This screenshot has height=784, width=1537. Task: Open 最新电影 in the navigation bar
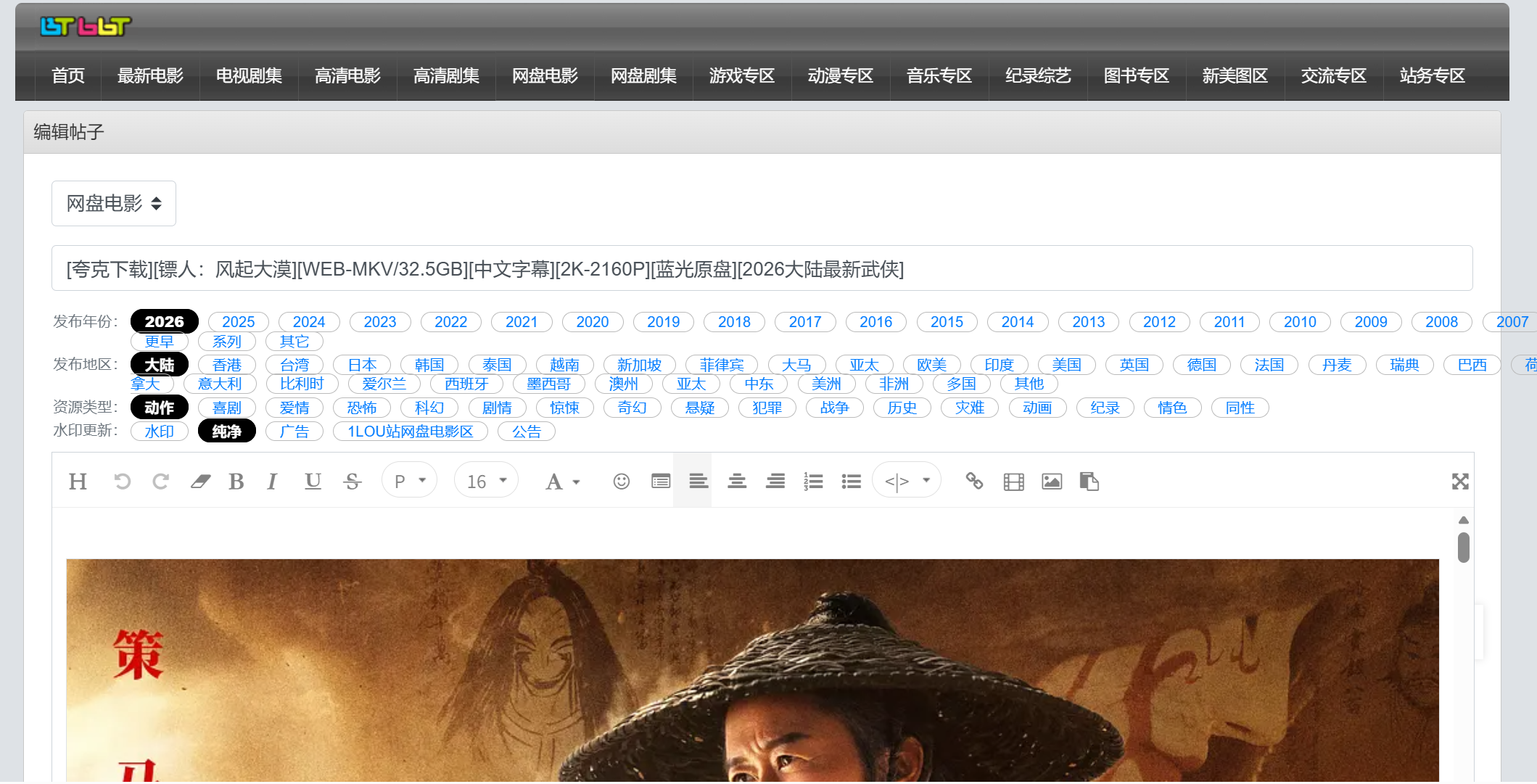[150, 75]
